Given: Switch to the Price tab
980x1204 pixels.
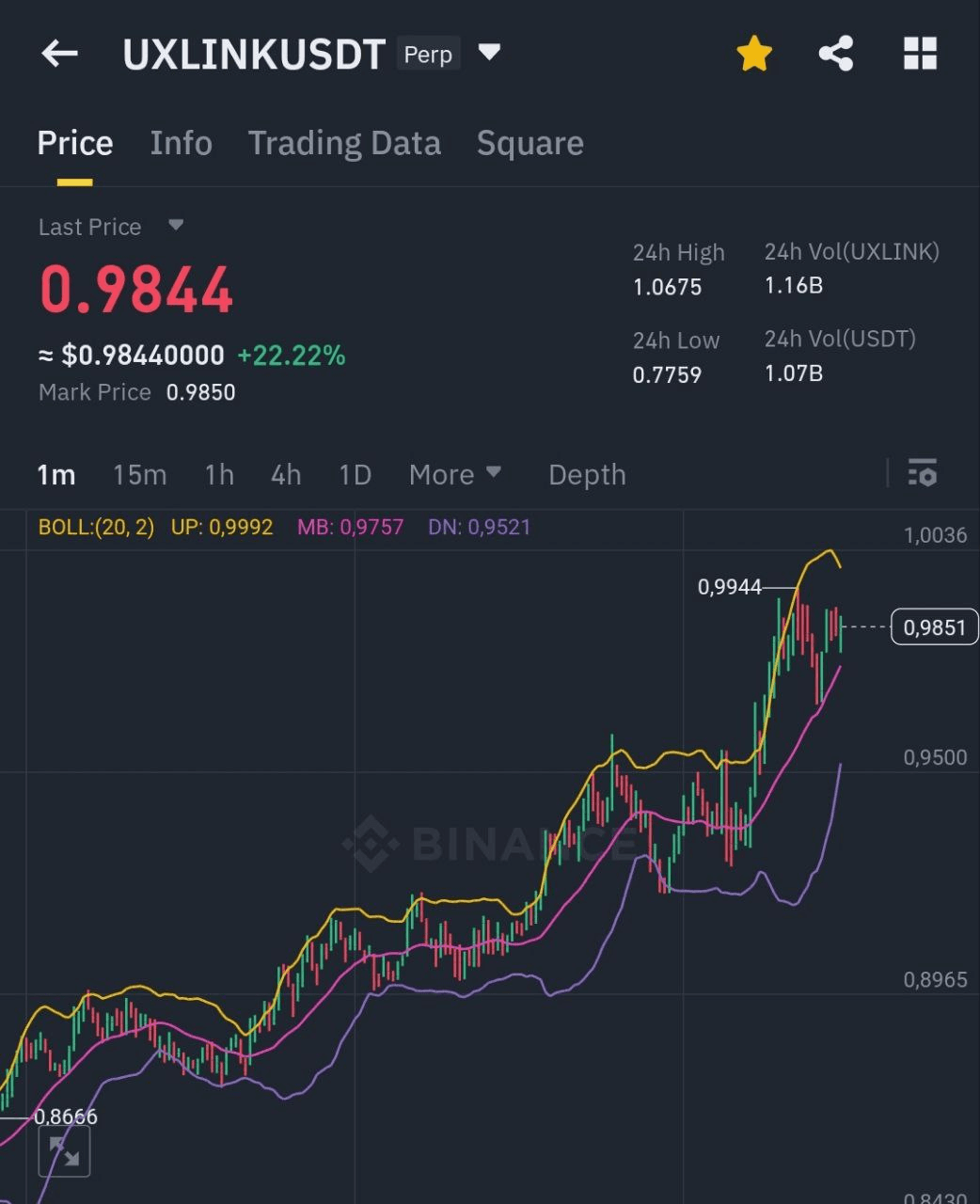Looking at the screenshot, I should click(75, 143).
